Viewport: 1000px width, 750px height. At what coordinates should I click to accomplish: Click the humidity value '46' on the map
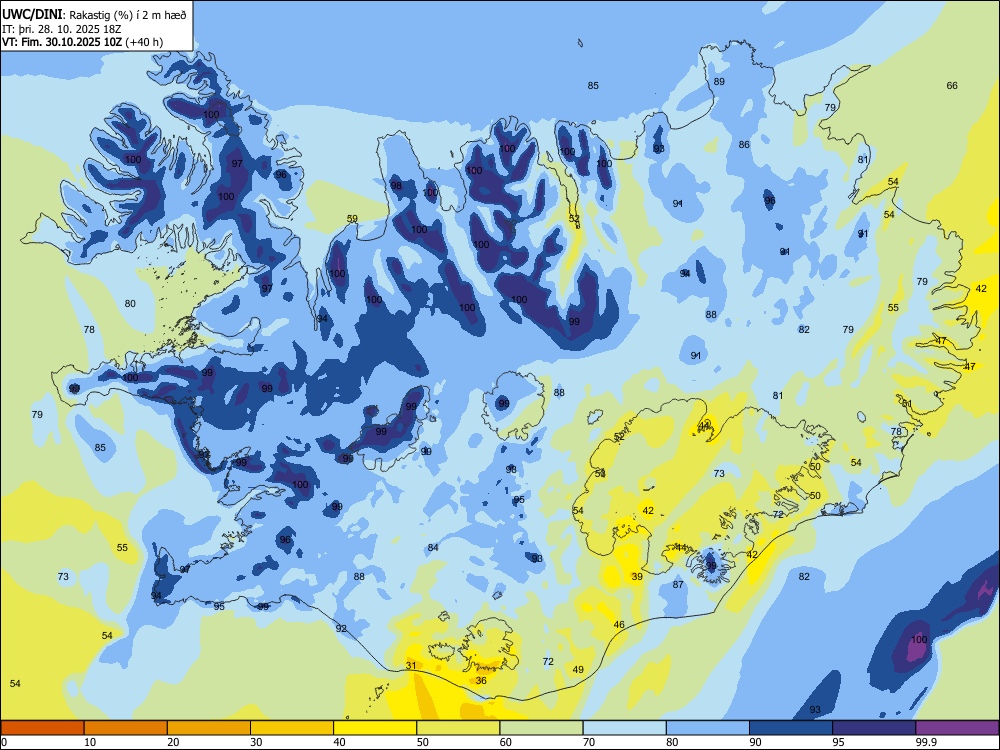coord(619,624)
